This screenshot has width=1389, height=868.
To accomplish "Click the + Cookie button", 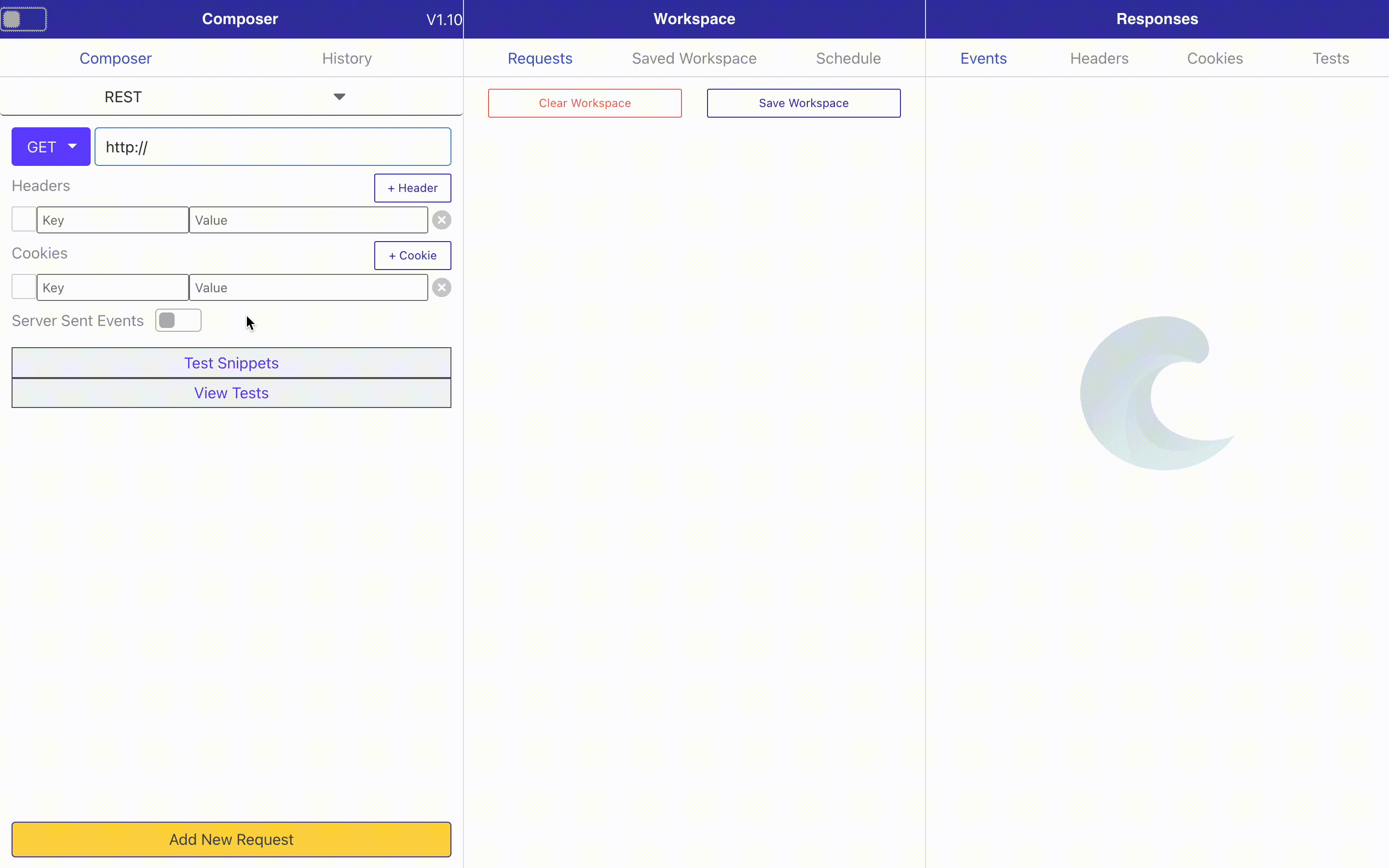I will (412, 256).
